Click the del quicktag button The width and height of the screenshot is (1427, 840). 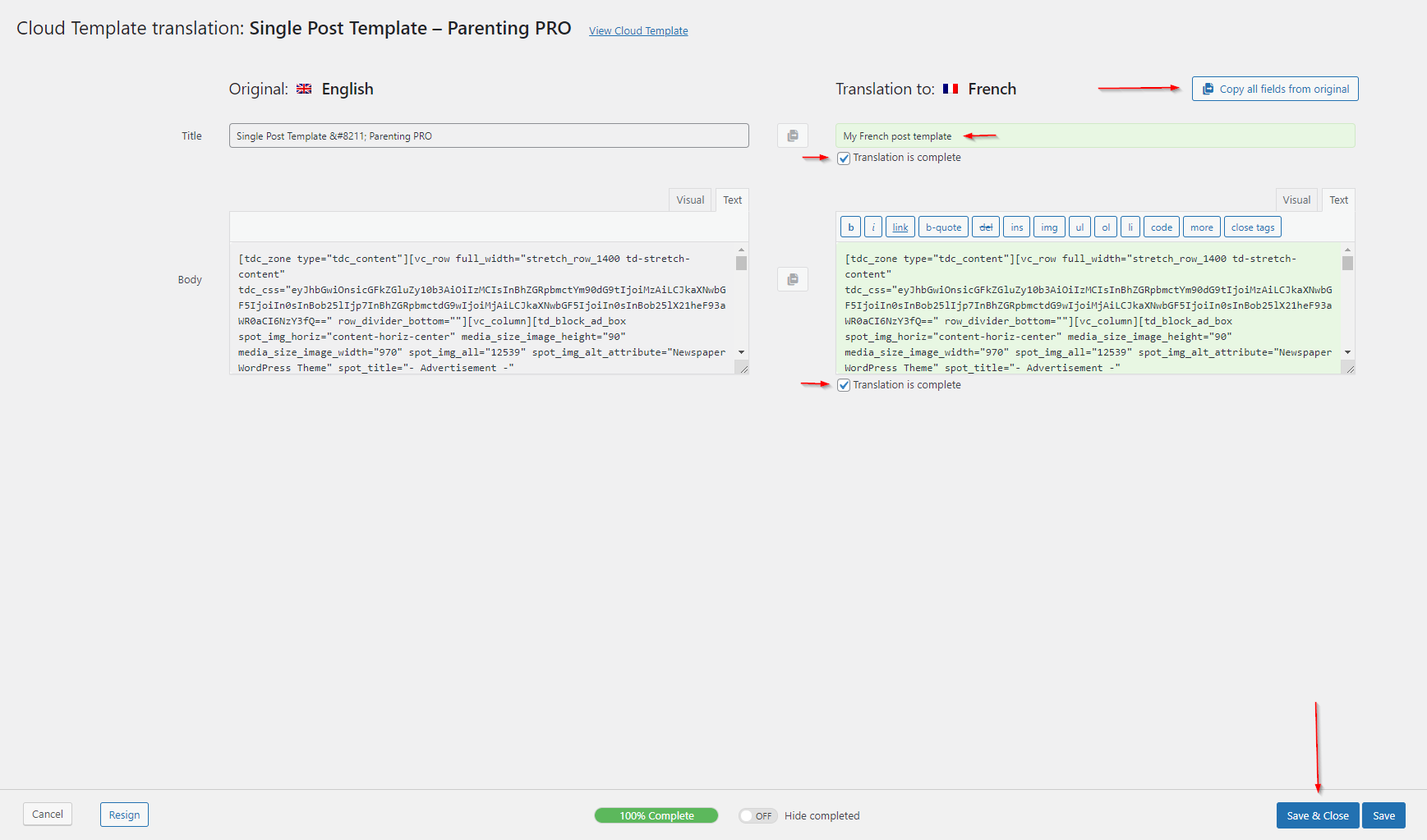986,227
